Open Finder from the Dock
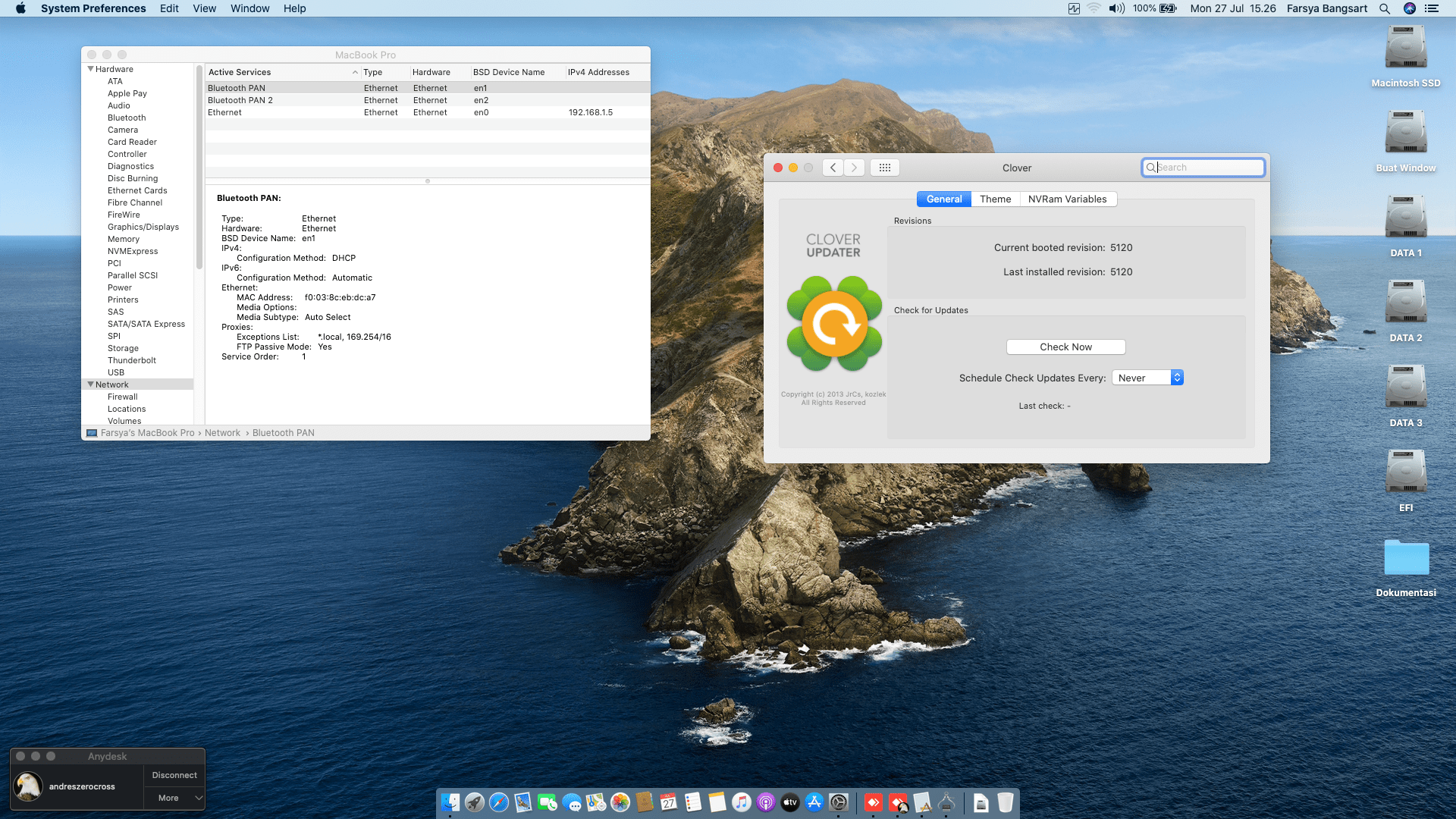The image size is (1456, 819). point(450,802)
